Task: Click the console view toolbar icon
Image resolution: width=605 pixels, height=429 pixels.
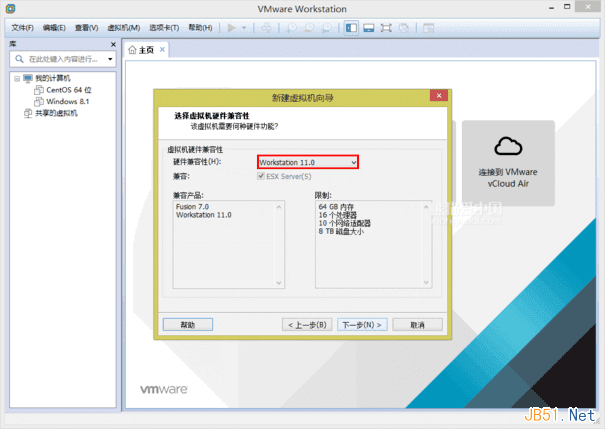Action: click(x=428, y=28)
